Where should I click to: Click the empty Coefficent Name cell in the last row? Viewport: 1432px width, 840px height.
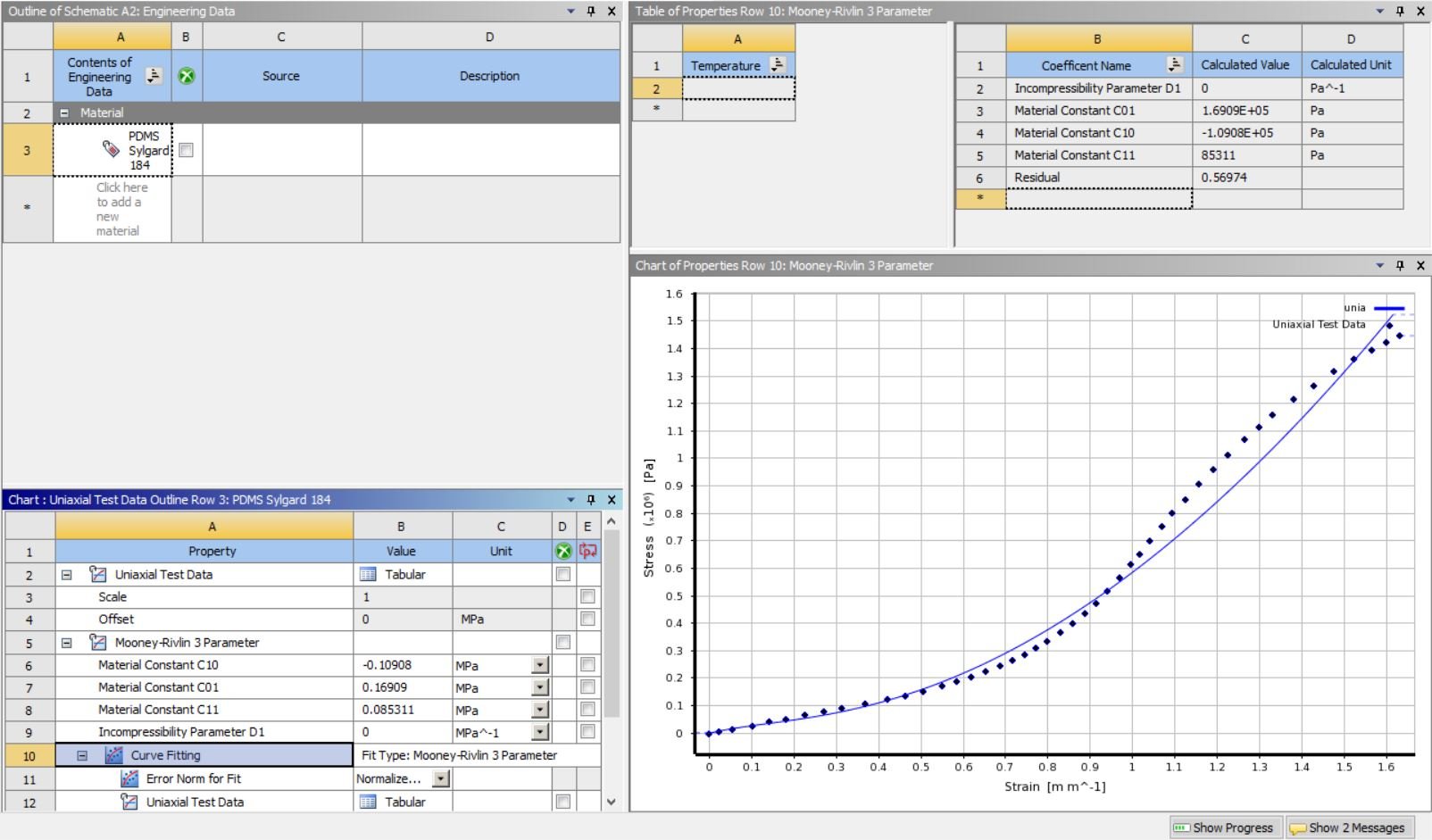[x=1099, y=199]
